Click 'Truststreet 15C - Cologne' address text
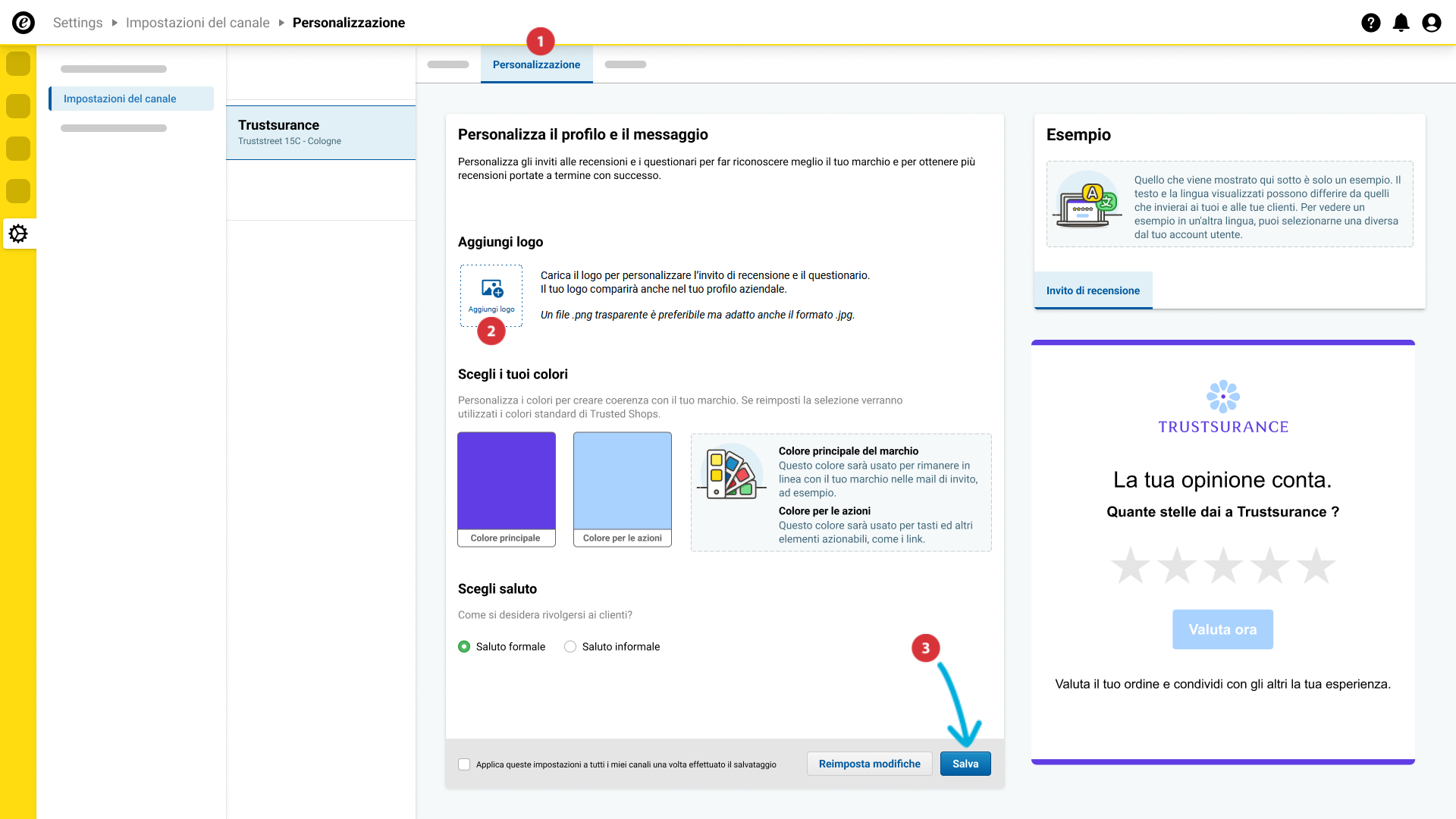Viewport: 1456px width, 819px height. click(x=290, y=141)
